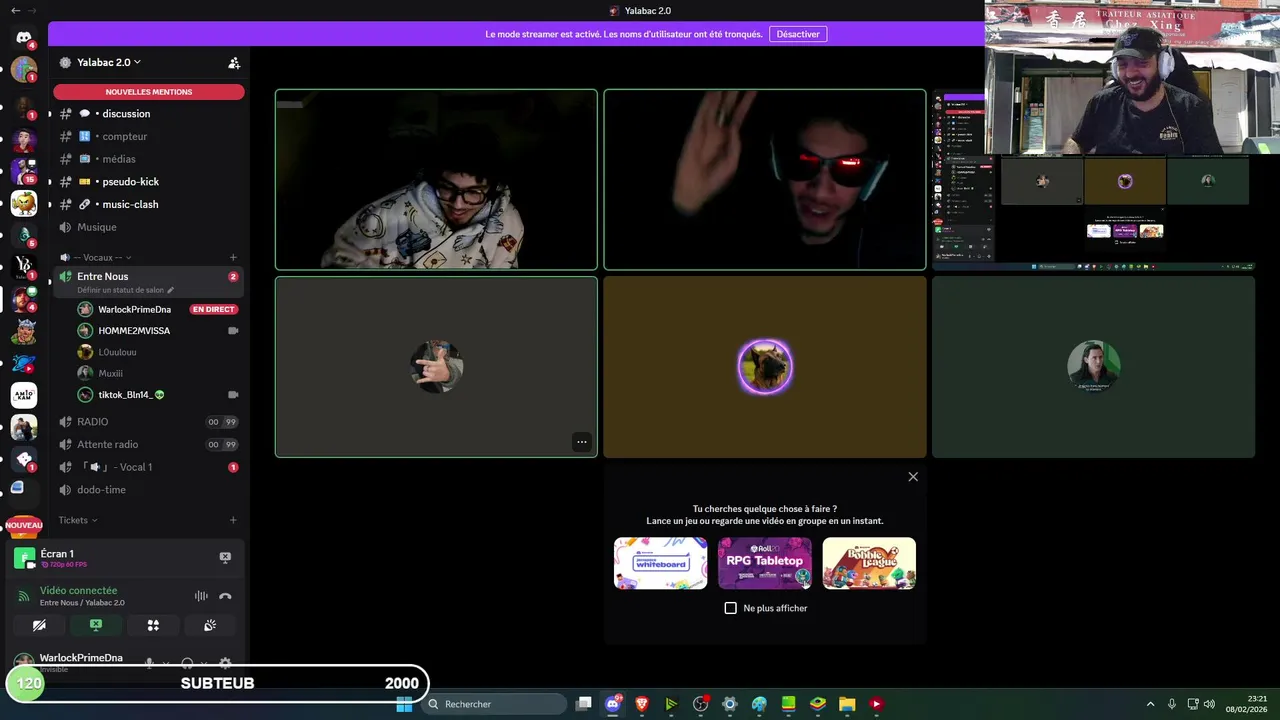Click the Windows Start button

(x=404, y=704)
